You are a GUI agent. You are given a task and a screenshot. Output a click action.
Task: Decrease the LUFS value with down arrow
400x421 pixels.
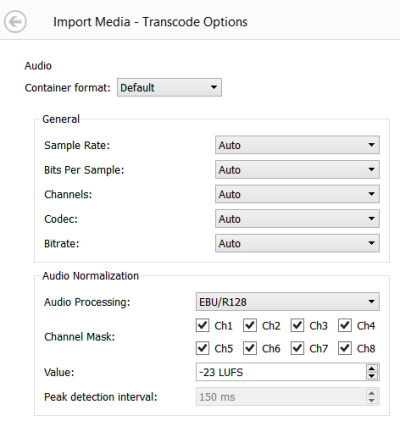tap(372, 376)
